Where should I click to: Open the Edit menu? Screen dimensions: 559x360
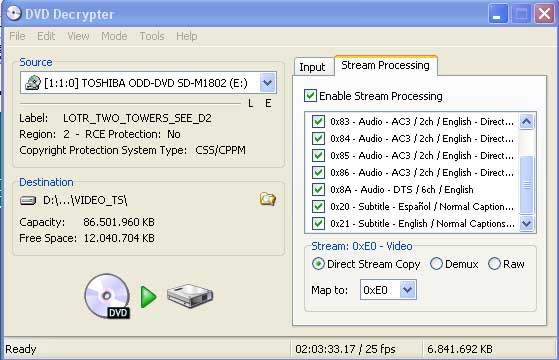(46, 36)
